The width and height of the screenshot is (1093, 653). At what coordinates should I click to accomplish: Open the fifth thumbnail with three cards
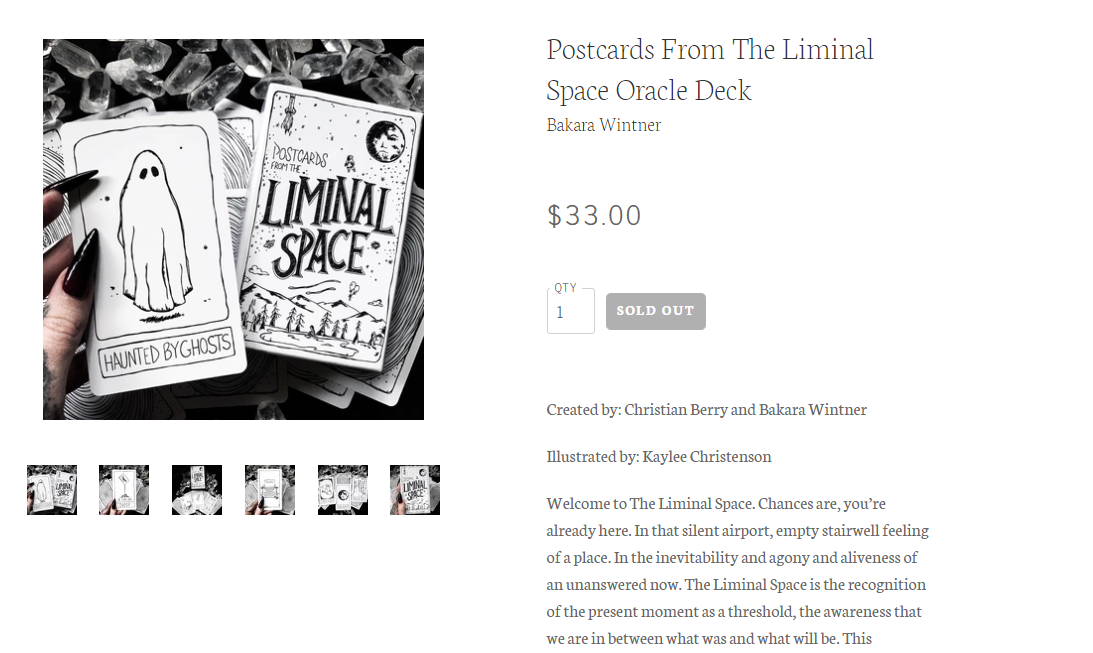(343, 490)
